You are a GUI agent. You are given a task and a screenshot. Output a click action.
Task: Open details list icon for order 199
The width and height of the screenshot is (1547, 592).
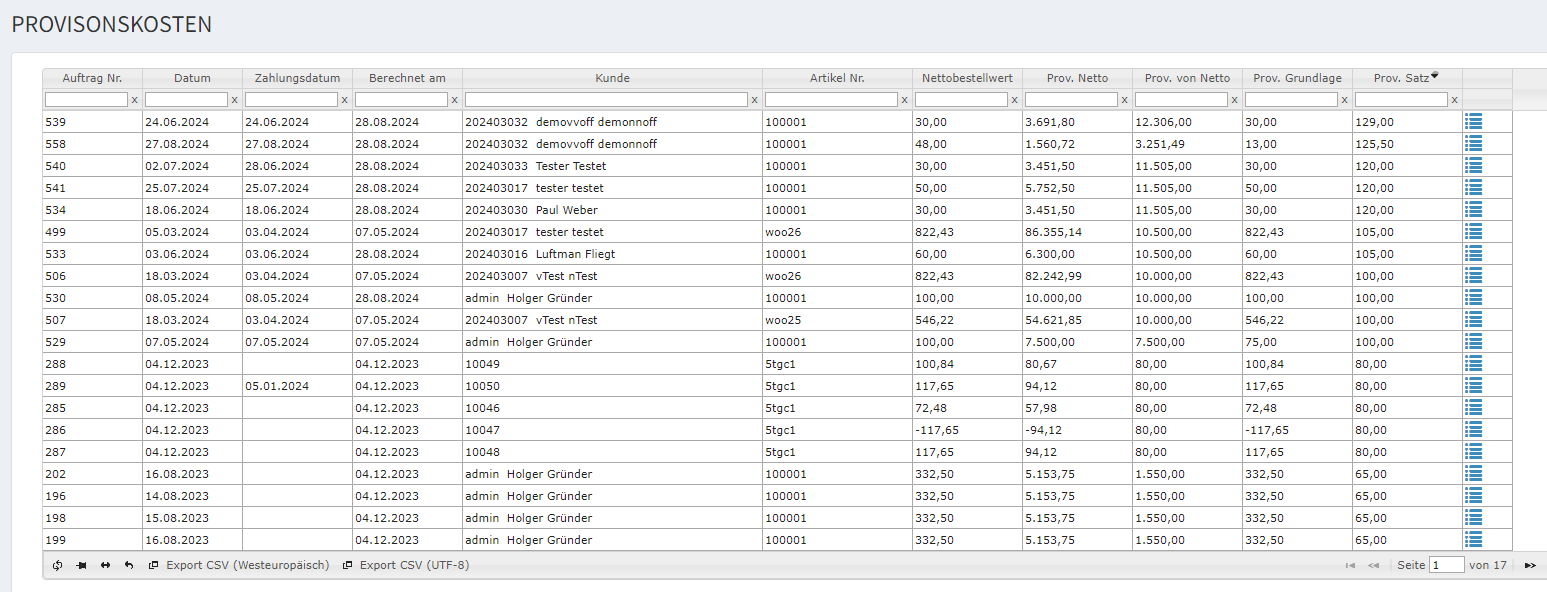pyautogui.click(x=1473, y=540)
